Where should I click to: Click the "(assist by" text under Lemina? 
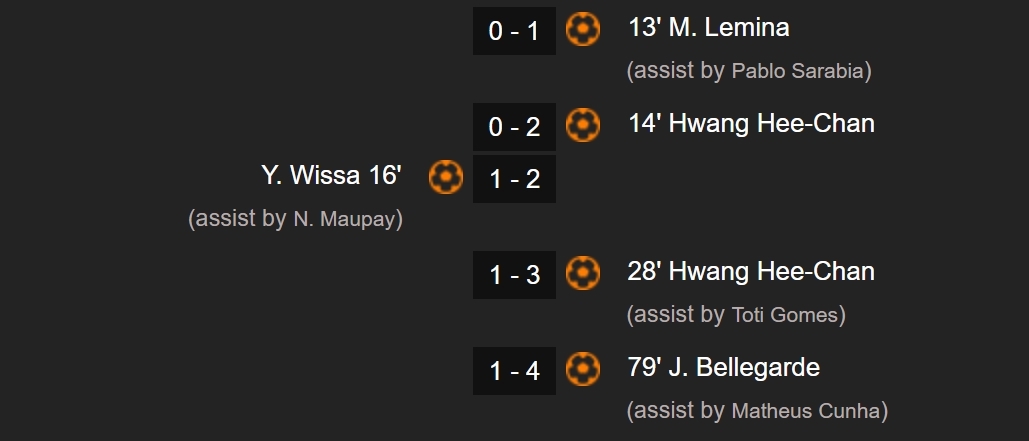[x=675, y=71]
